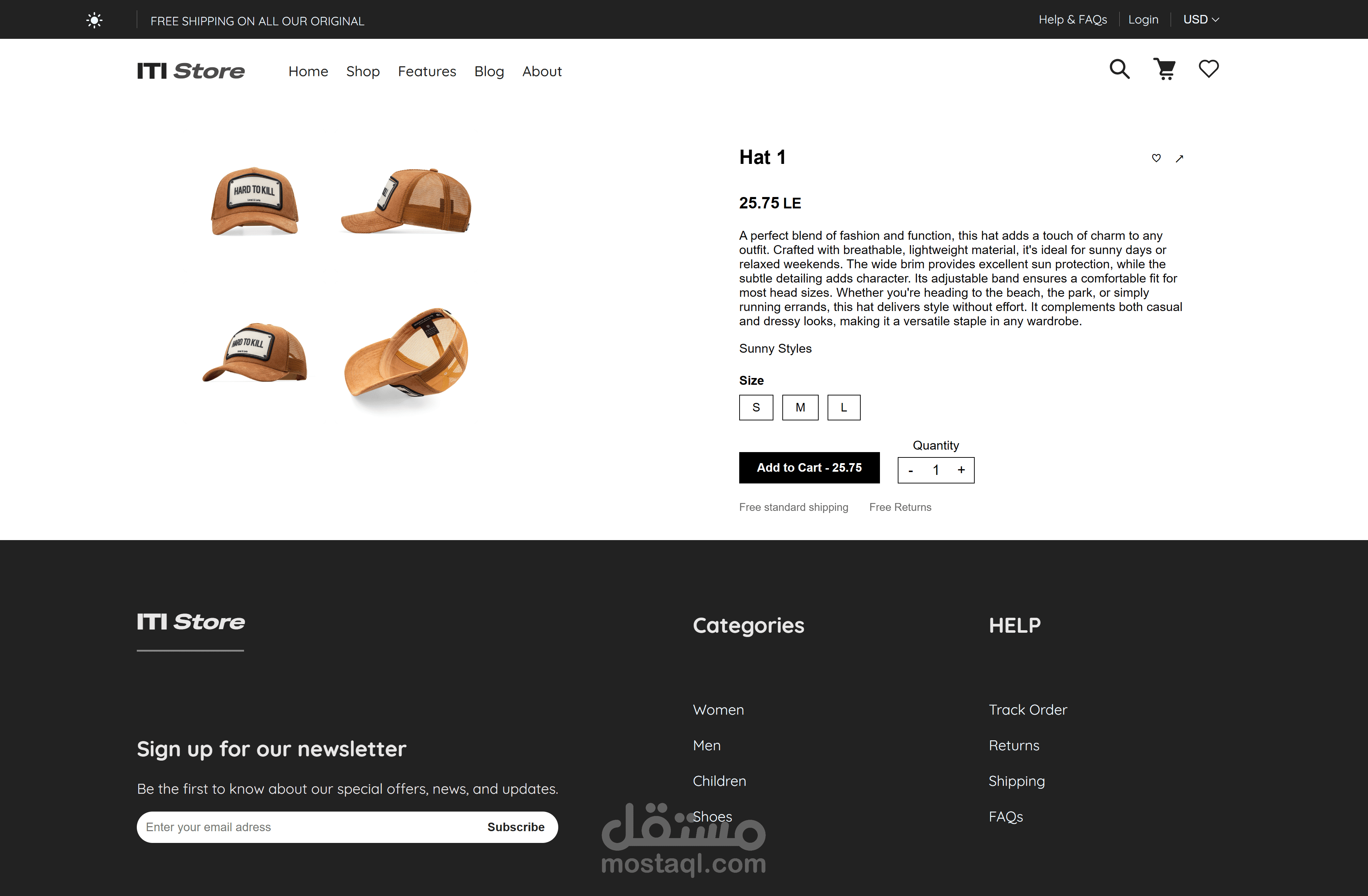Image resolution: width=1368 pixels, height=896 pixels.
Task: Open wishlist via header heart icon
Action: click(1208, 69)
